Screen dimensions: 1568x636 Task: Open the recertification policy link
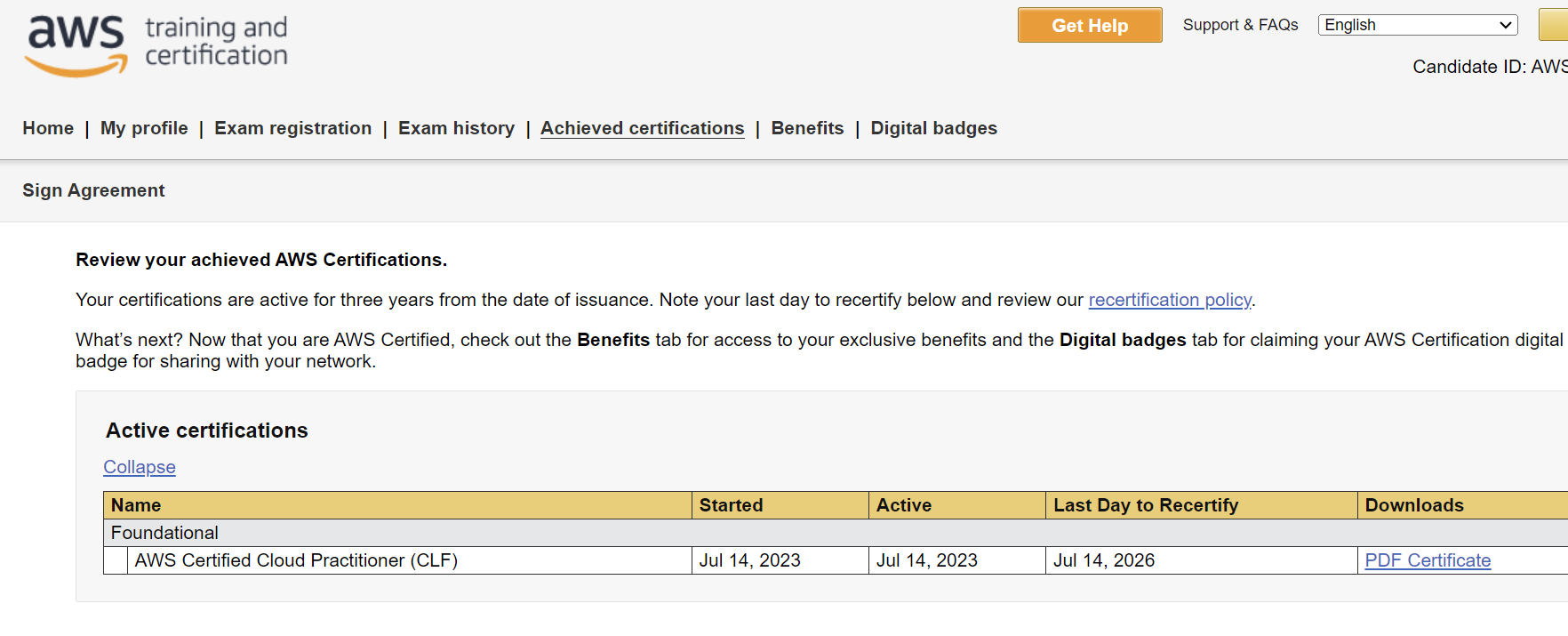coord(1170,300)
